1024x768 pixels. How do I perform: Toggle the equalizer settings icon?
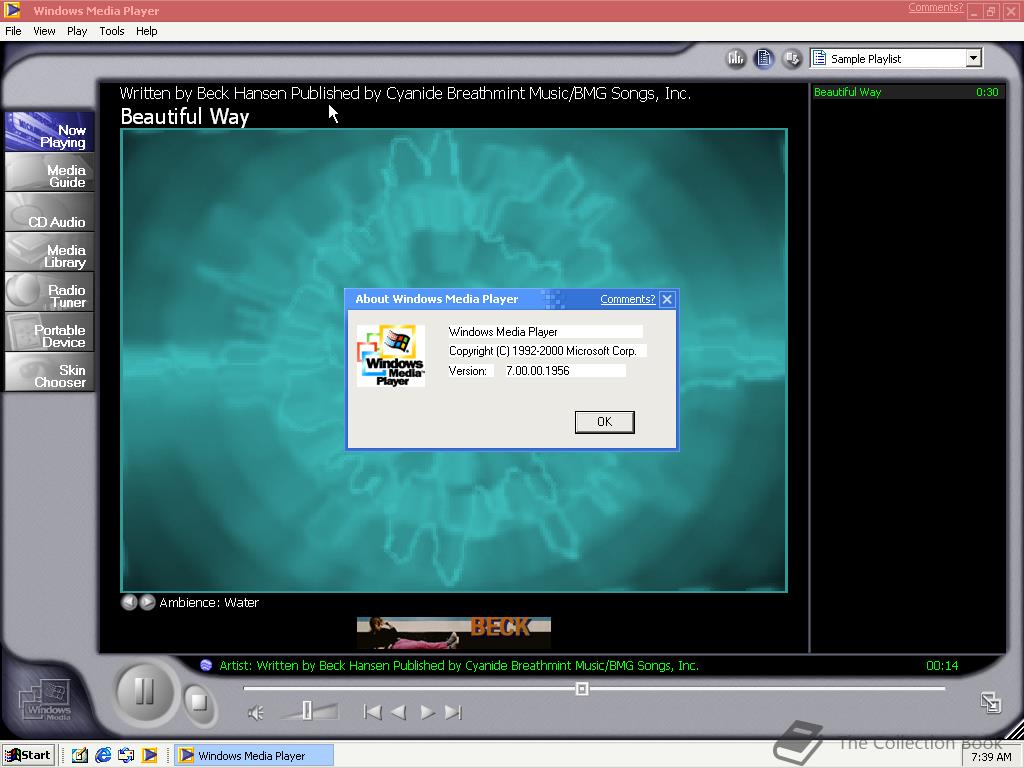pyautogui.click(x=735, y=58)
